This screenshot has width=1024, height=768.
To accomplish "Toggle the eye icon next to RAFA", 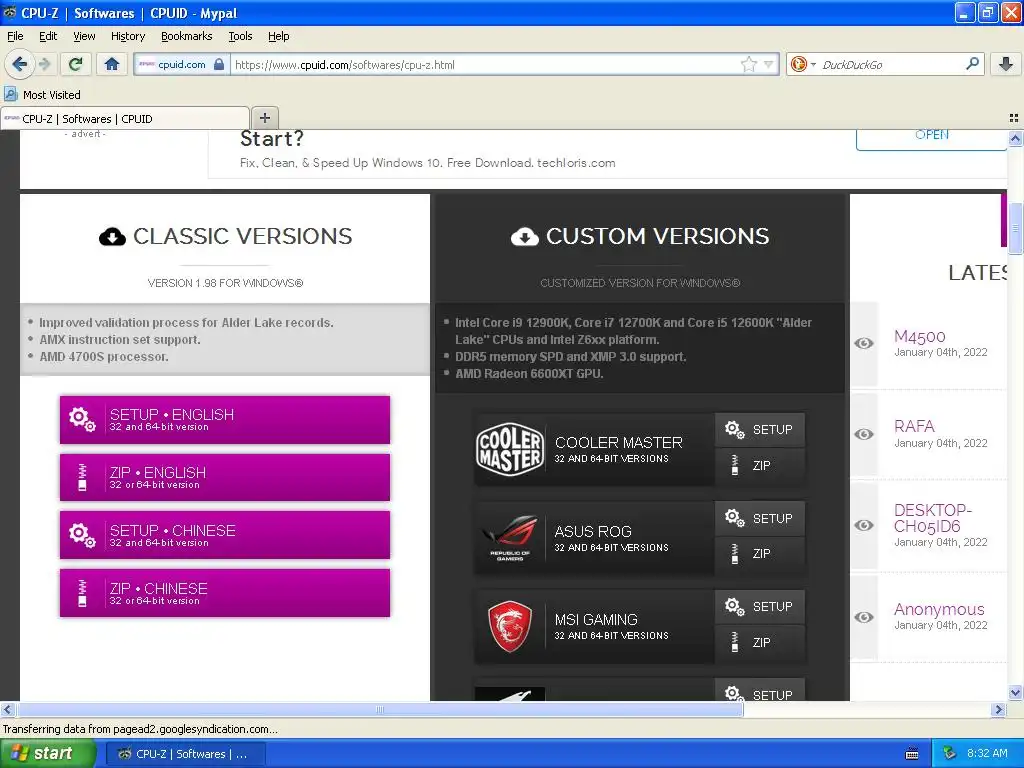I will (864, 434).
